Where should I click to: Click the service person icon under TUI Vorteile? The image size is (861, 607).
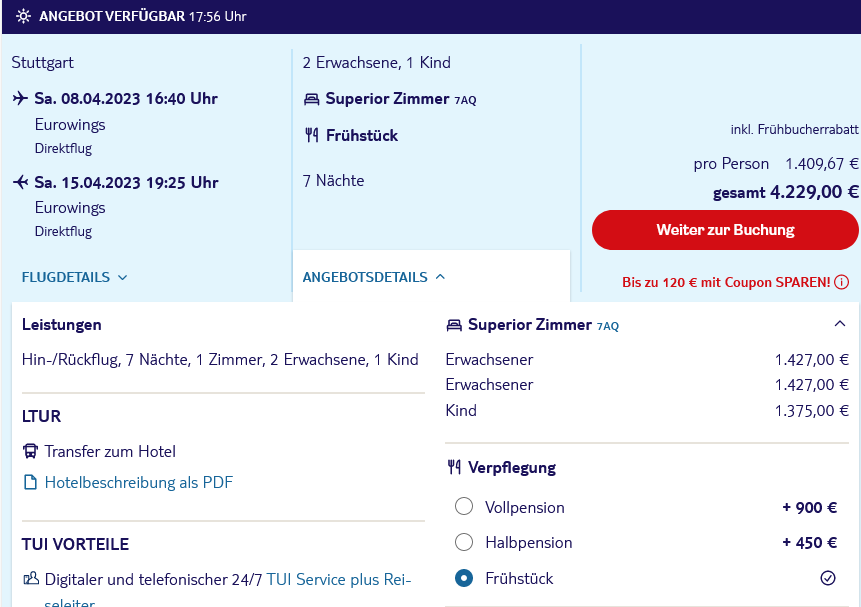point(31,578)
